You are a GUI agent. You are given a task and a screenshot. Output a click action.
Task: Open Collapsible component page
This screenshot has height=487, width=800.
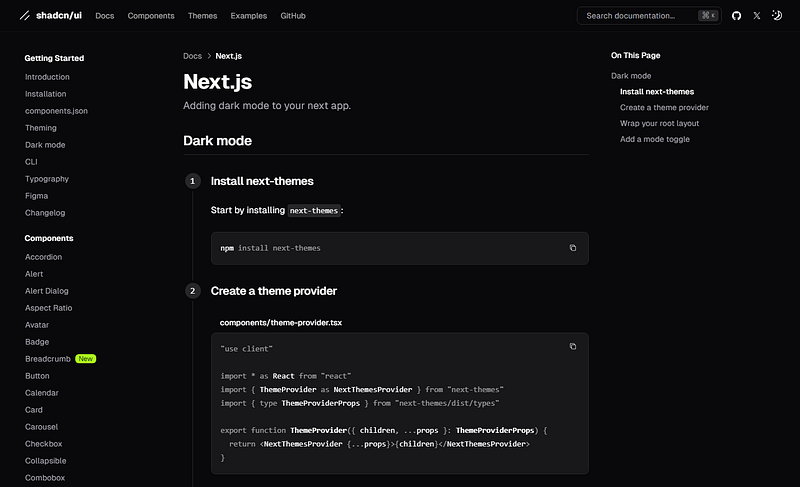[x=45, y=461]
